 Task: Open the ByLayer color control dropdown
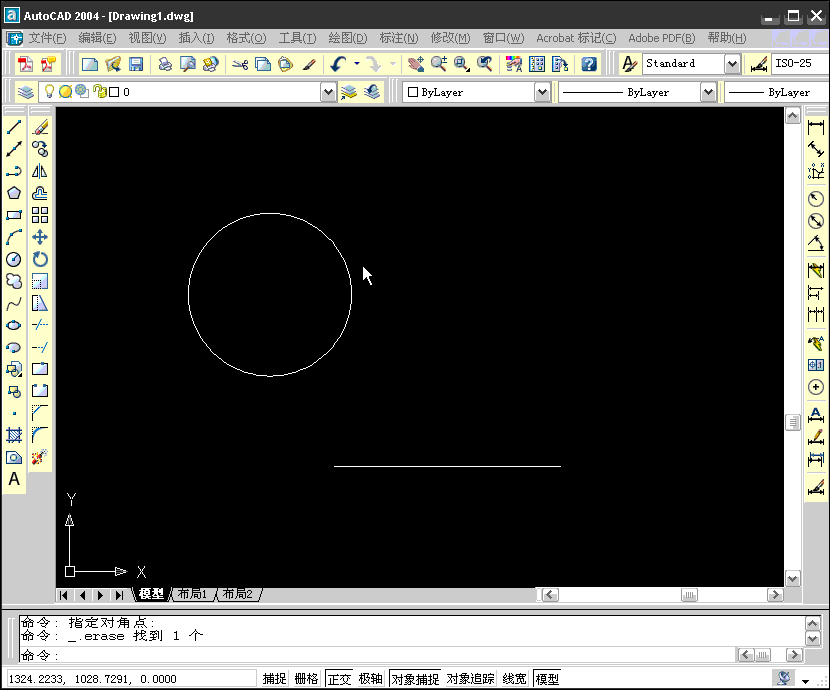542,92
